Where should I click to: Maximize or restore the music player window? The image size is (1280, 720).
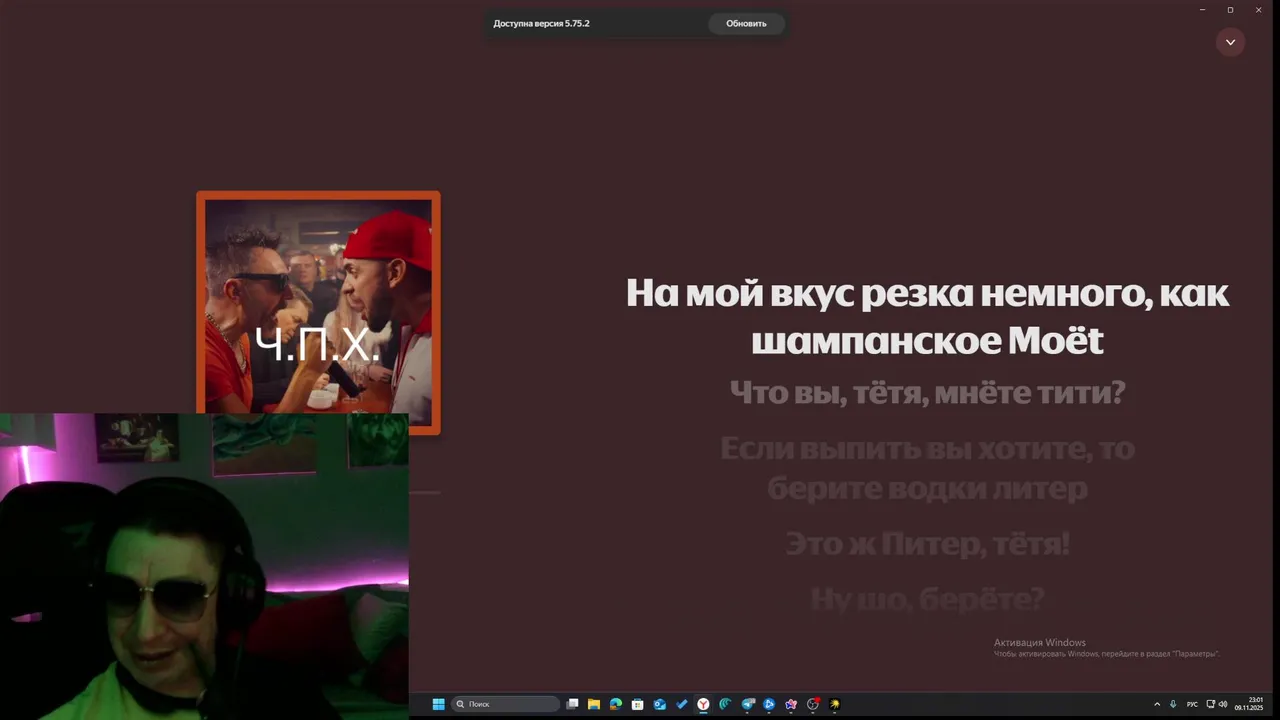pos(1230,9)
